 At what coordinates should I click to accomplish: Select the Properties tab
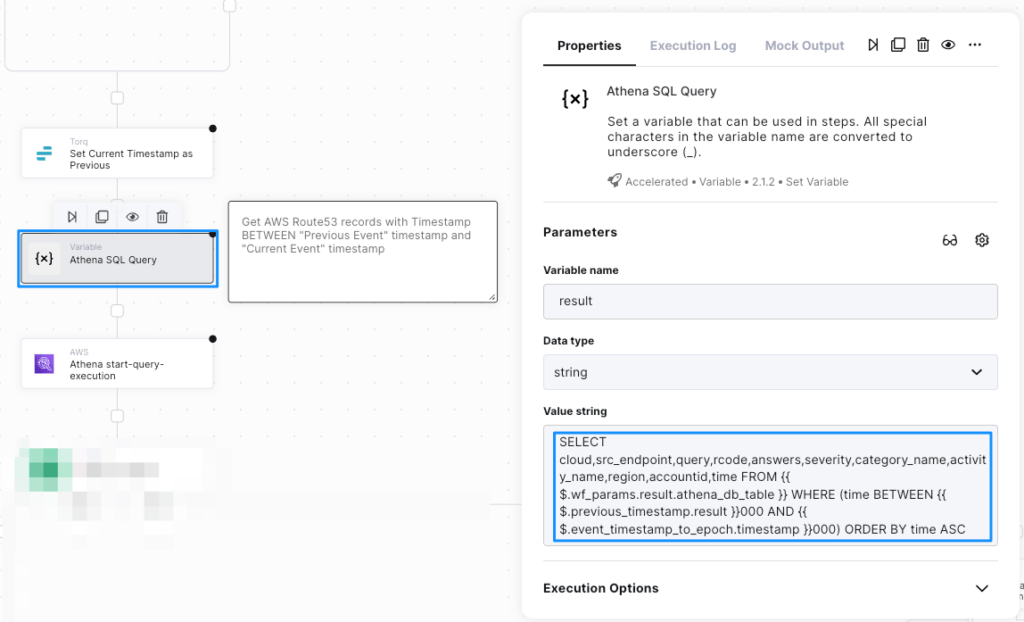point(589,46)
